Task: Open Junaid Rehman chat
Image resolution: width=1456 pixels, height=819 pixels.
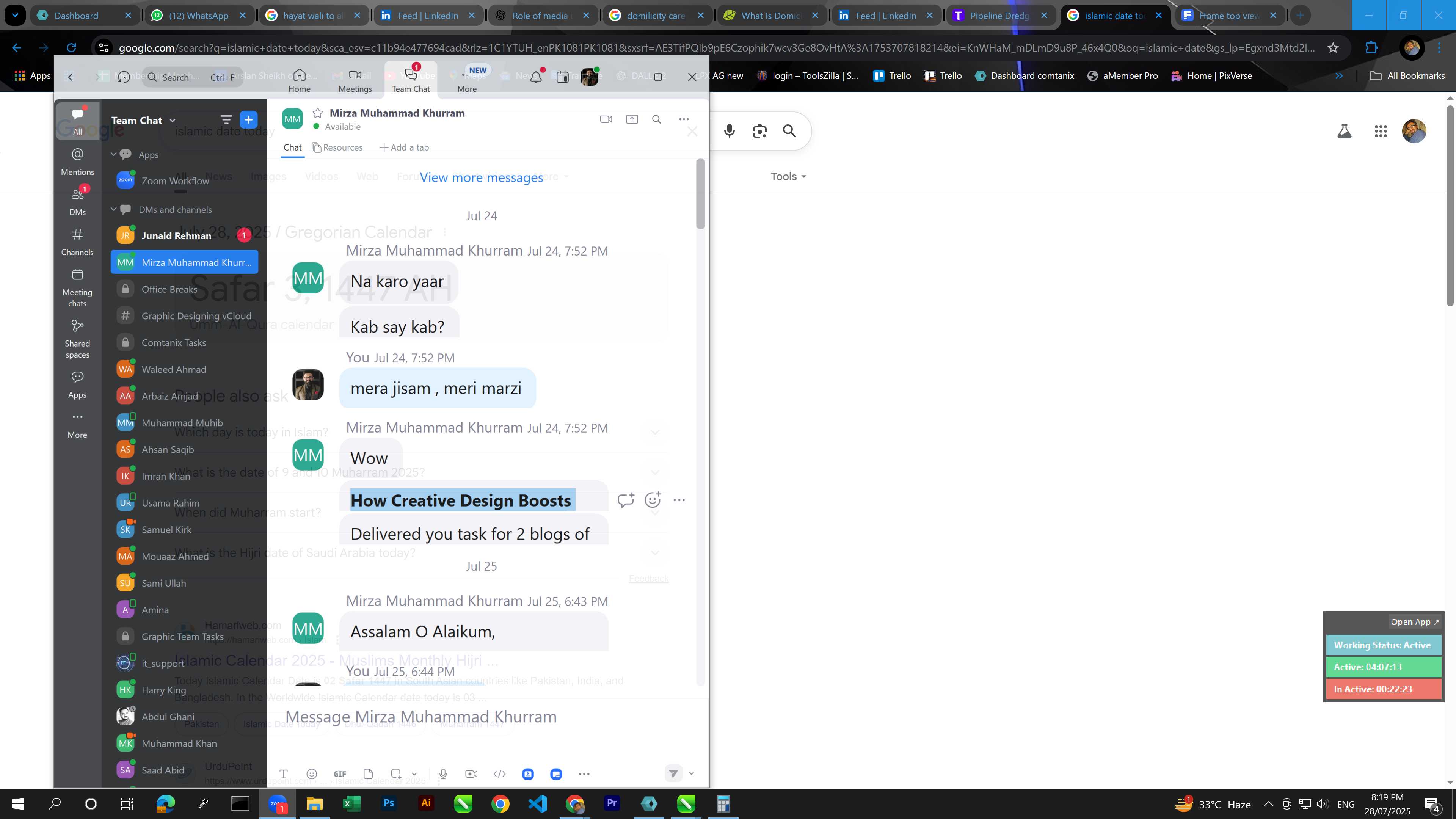Action: [184, 236]
